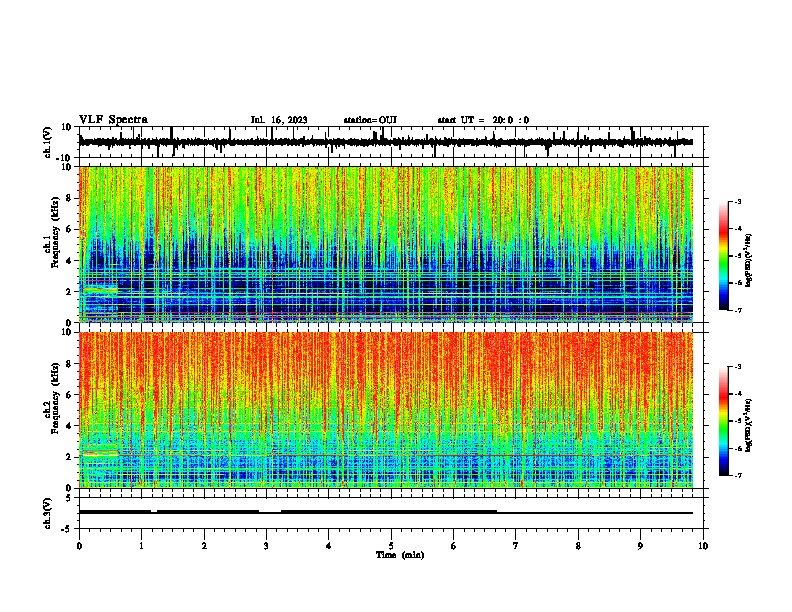The image size is (792, 612).
Task: Click the '1' time-axis tick label
Action: point(142,546)
